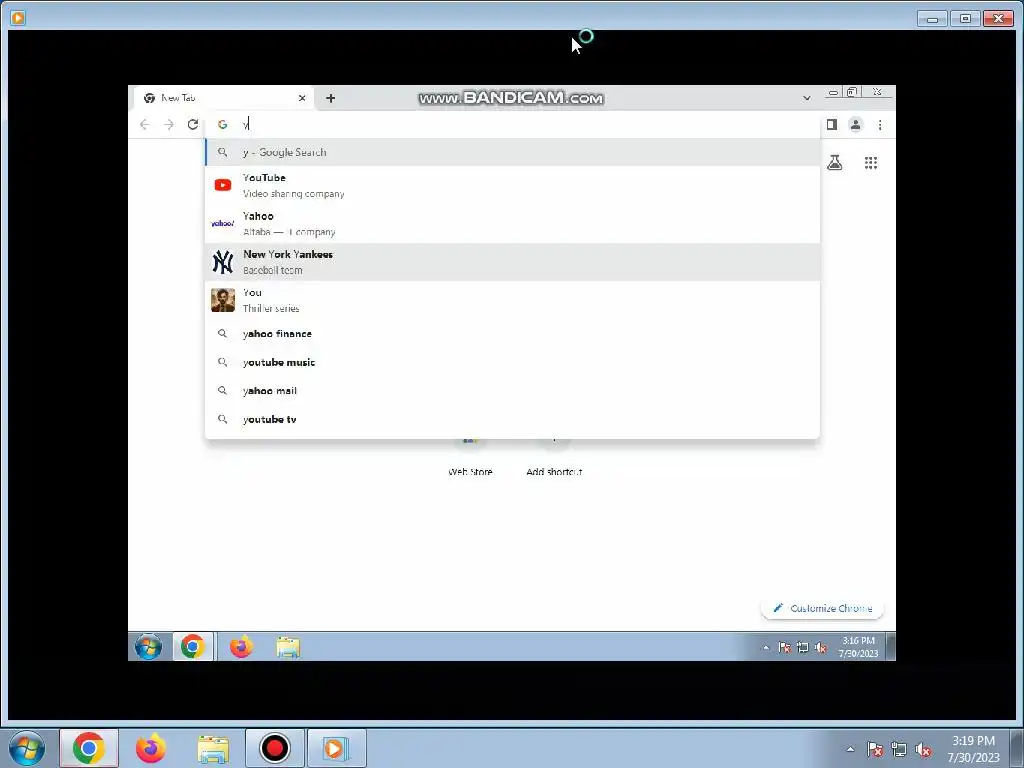Screen dimensions: 1024x768
Task: Open the Chrome three-dot menu
Action: tap(880, 125)
